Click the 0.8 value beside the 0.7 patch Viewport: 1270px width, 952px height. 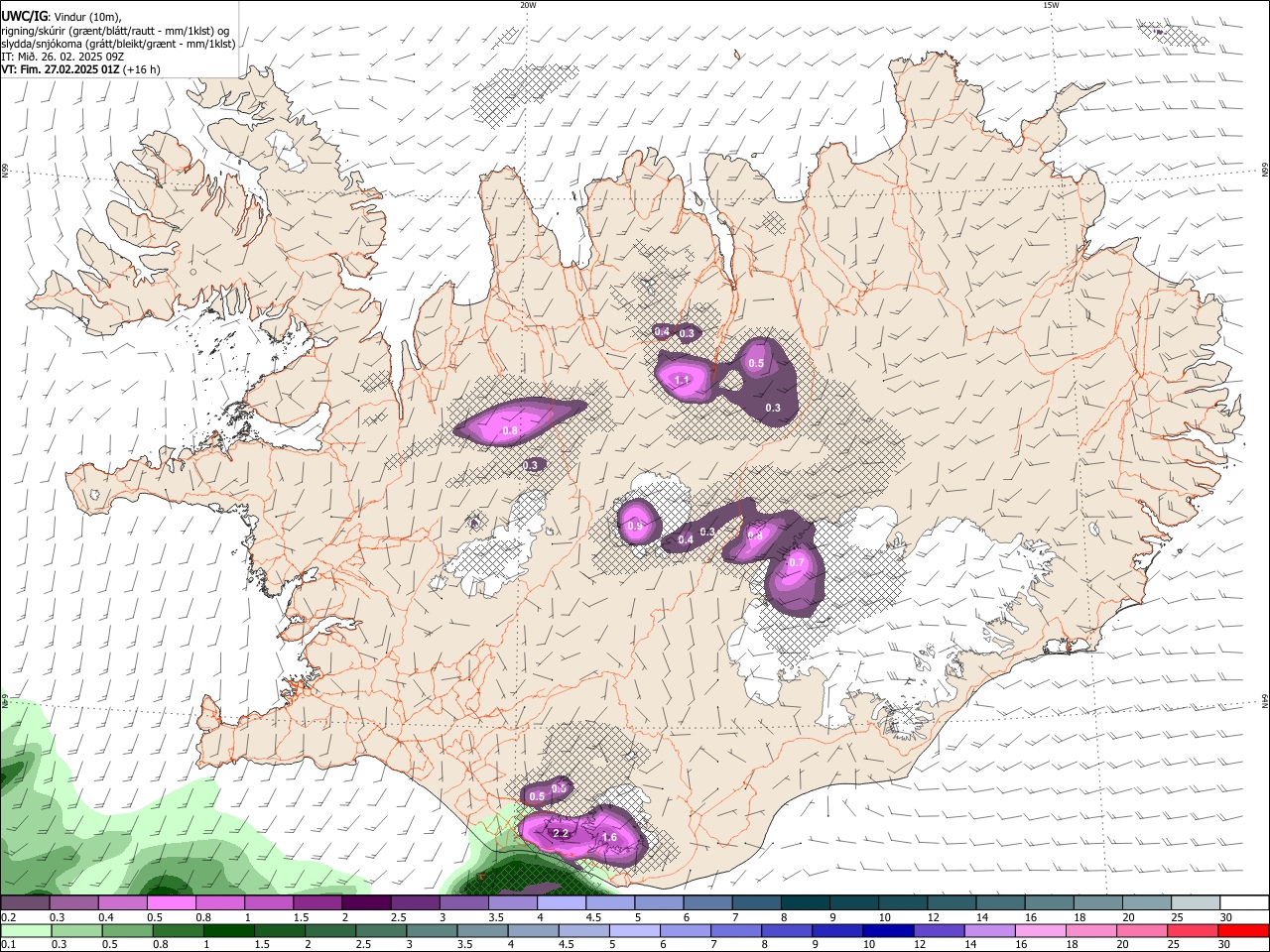pos(755,535)
